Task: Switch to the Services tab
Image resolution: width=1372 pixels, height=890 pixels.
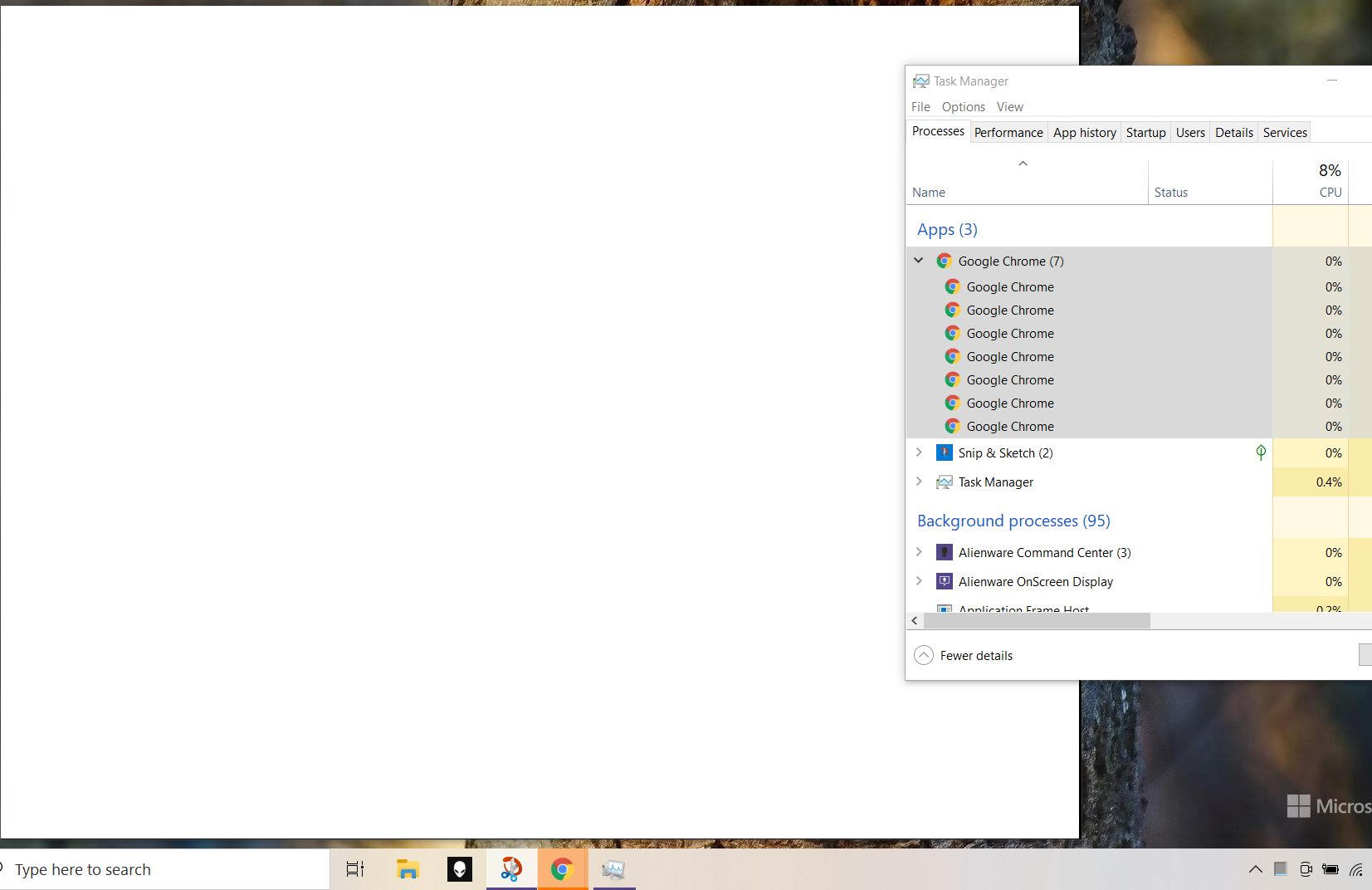Action: 1285,133
